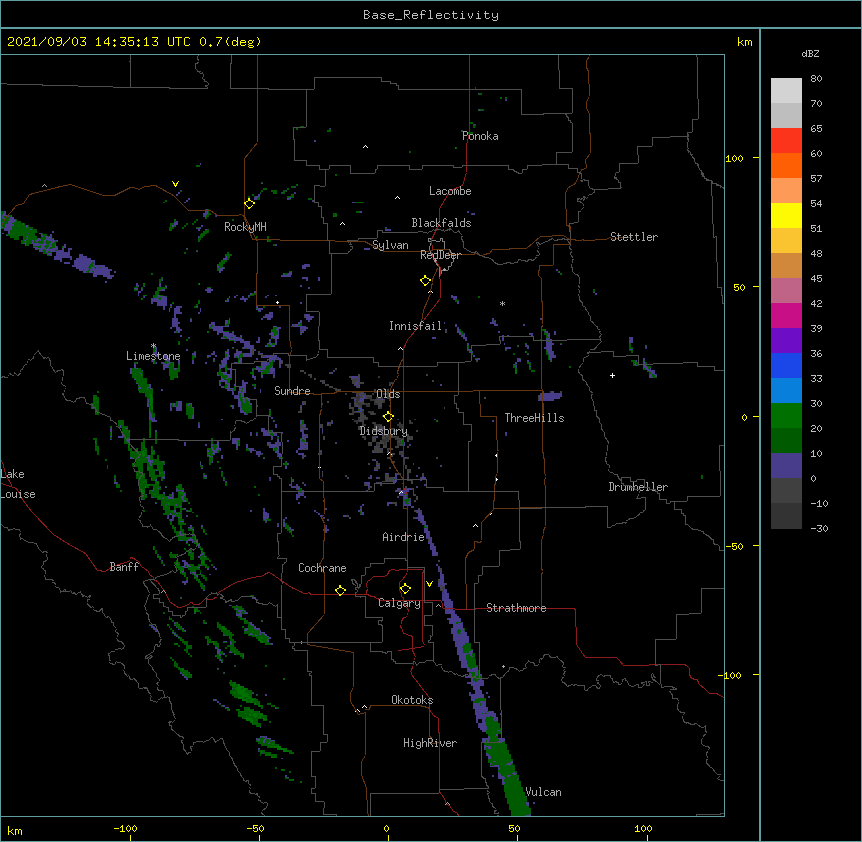Click yellow diamond marker south of RedDeer
The width and height of the screenshot is (862, 842).
pyautogui.click(x=425, y=281)
